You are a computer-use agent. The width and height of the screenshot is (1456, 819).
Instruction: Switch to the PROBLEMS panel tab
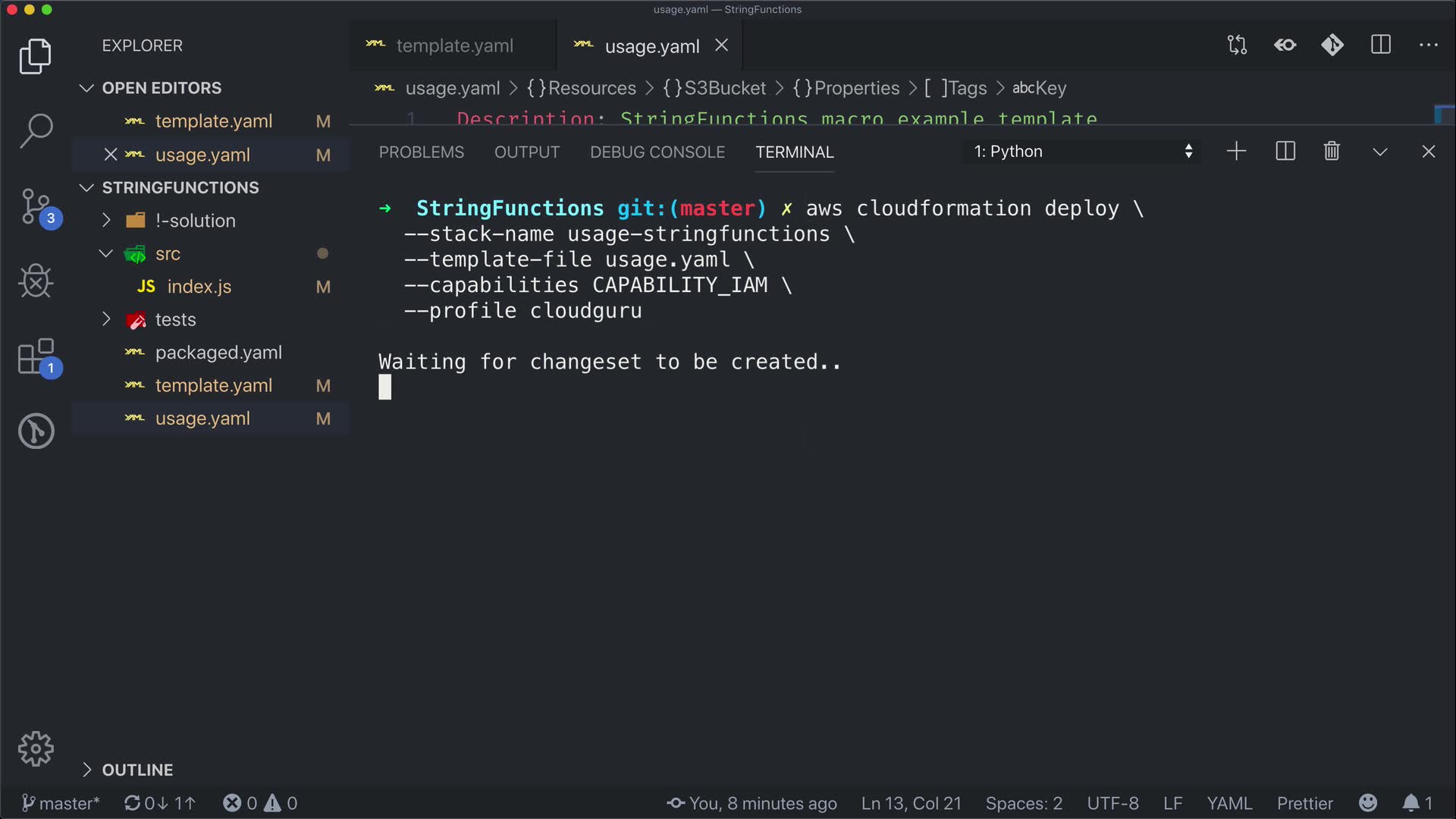[x=421, y=152]
